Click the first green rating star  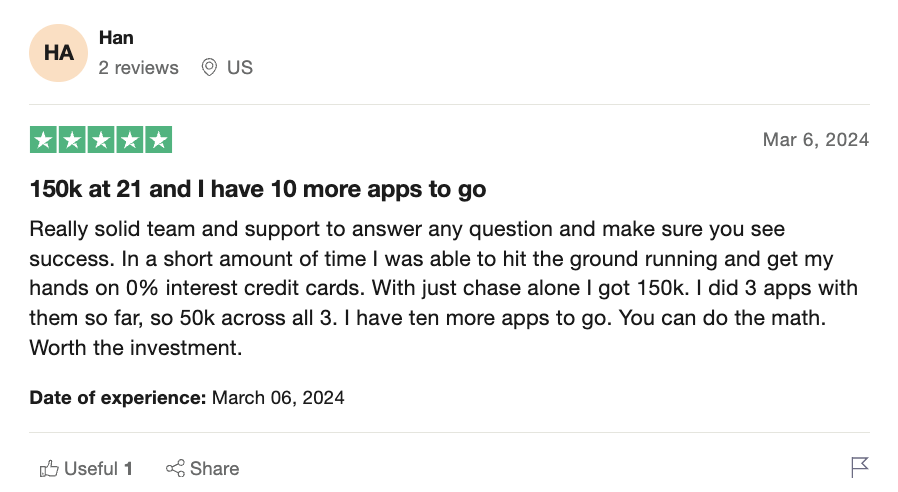pos(43,140)
